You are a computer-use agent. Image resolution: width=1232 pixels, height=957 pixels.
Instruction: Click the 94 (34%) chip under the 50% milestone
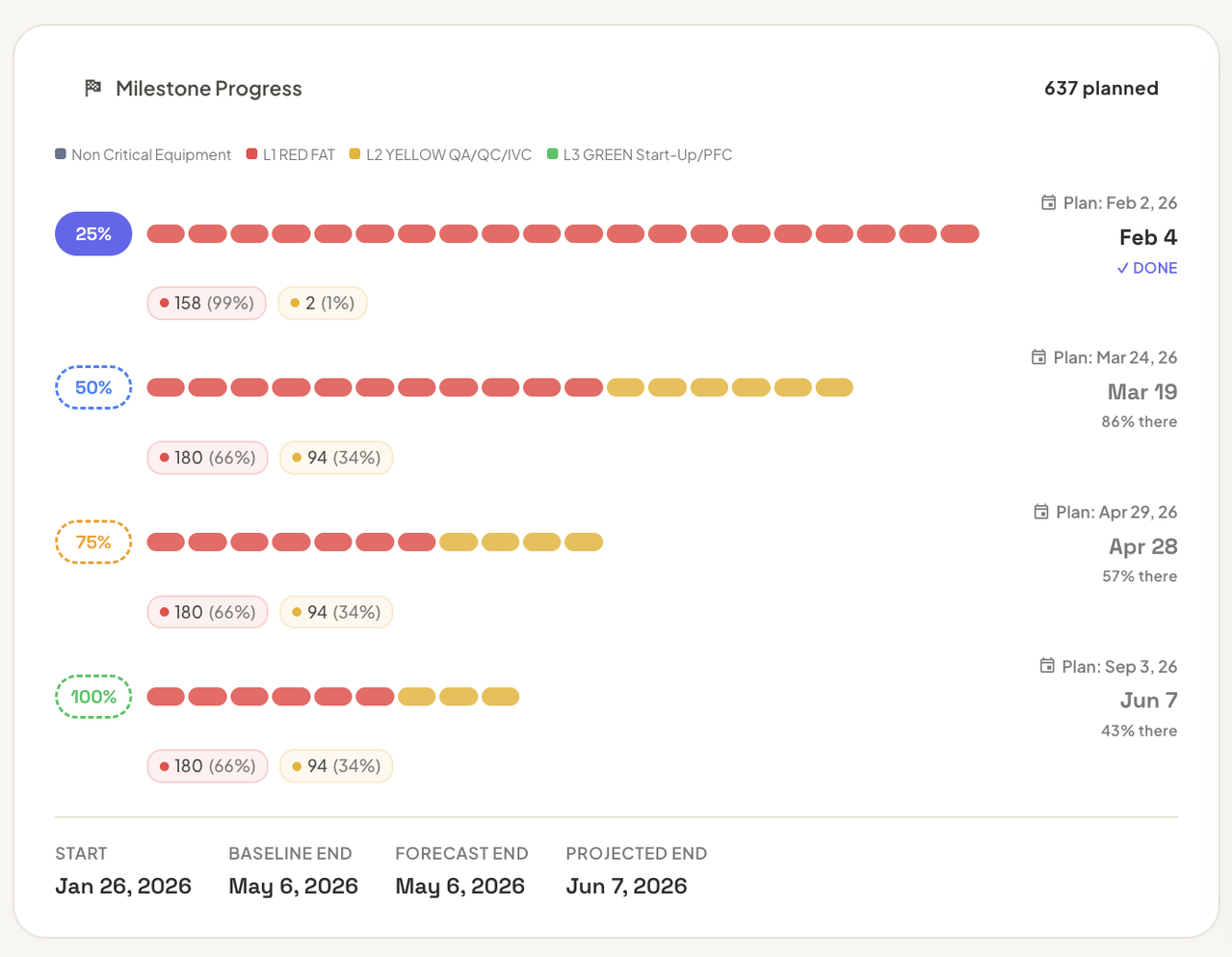(336, 458)
